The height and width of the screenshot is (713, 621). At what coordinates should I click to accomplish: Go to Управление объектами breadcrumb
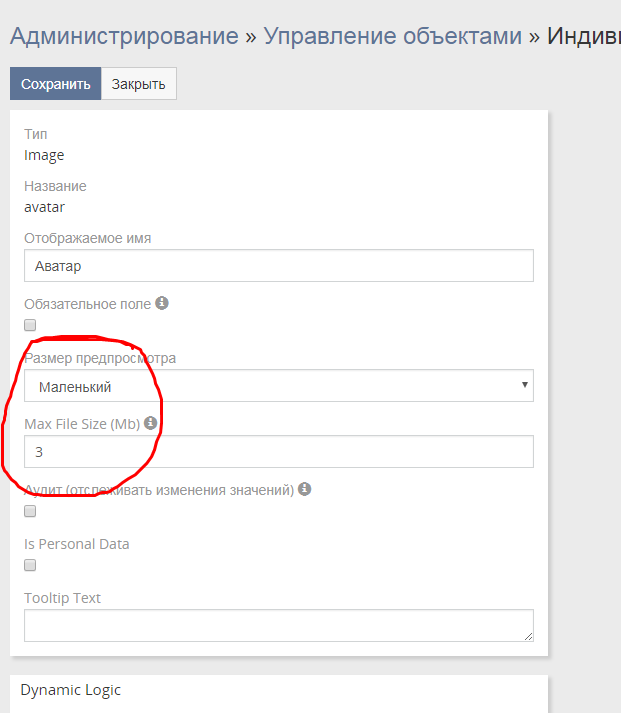point(392,37)
